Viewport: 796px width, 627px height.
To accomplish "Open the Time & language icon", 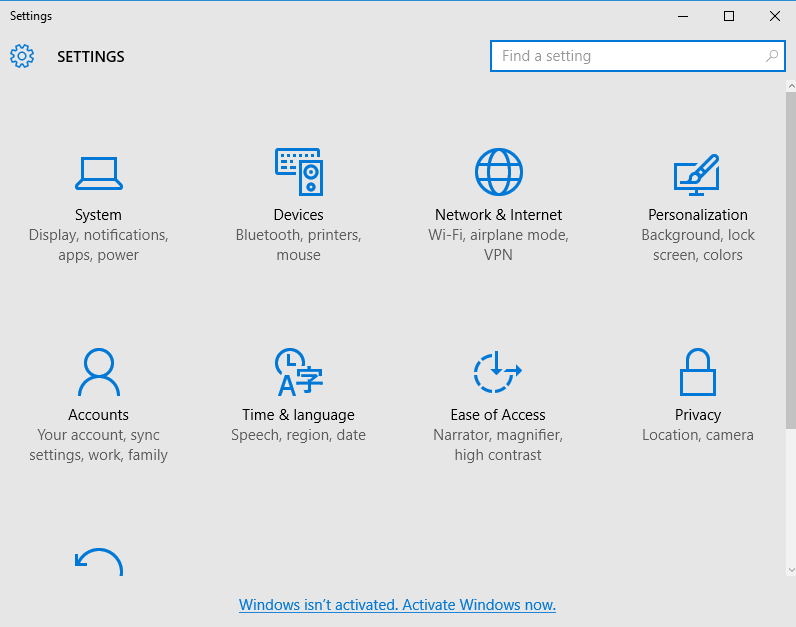I will [x=299, y=372].
